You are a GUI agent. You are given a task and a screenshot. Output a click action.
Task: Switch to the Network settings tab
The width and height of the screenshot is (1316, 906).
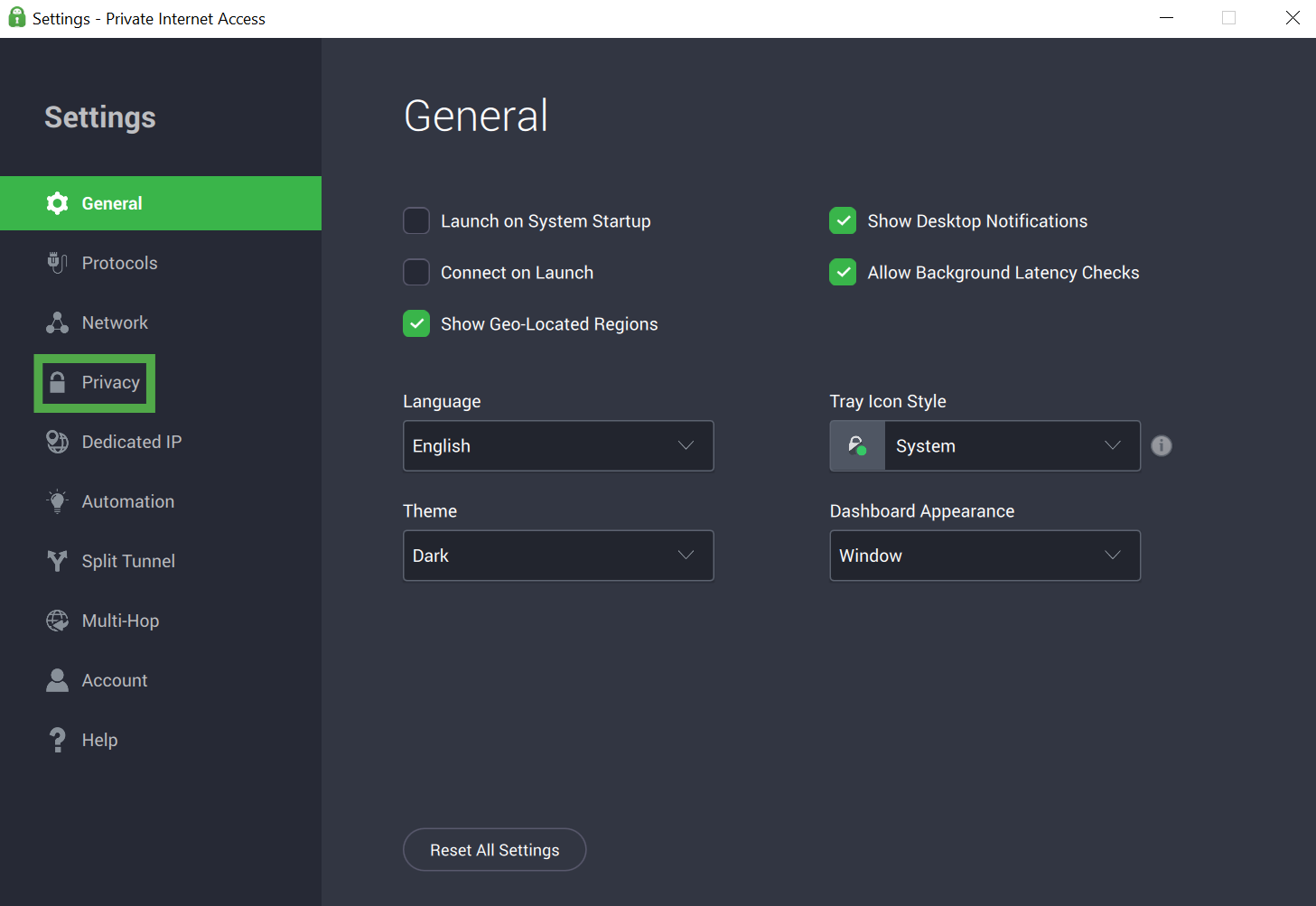161,322
